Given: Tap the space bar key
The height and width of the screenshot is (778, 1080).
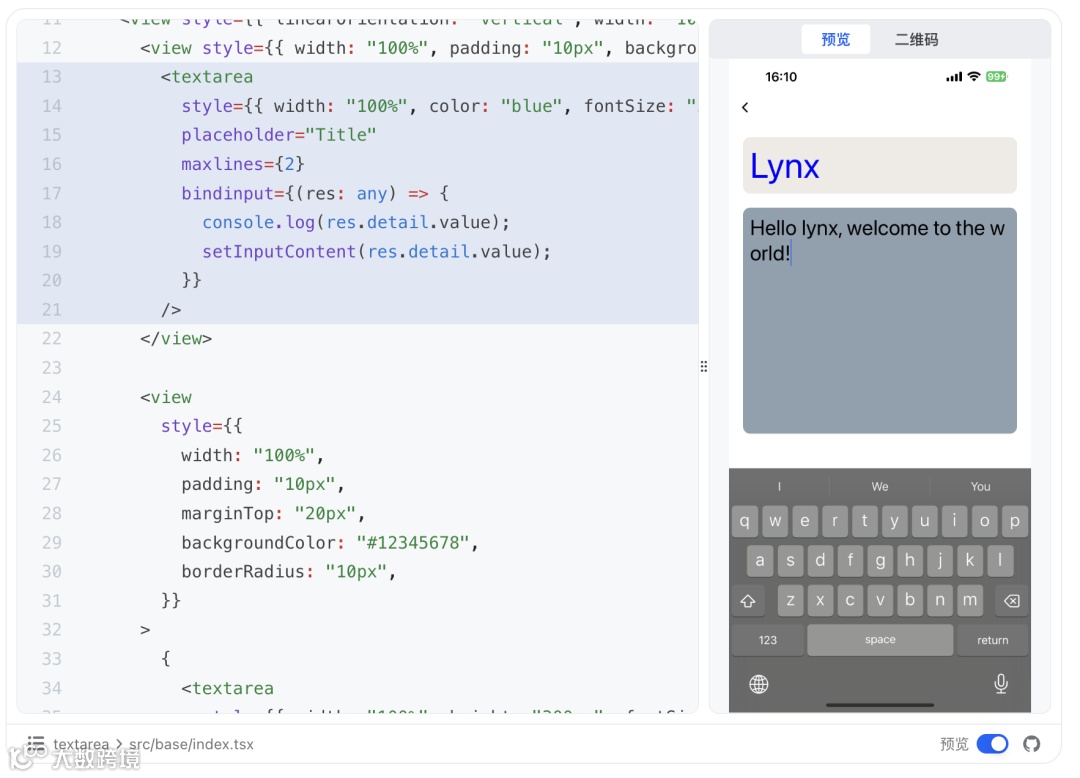Looking at the screenshot, I should (880, 640).
